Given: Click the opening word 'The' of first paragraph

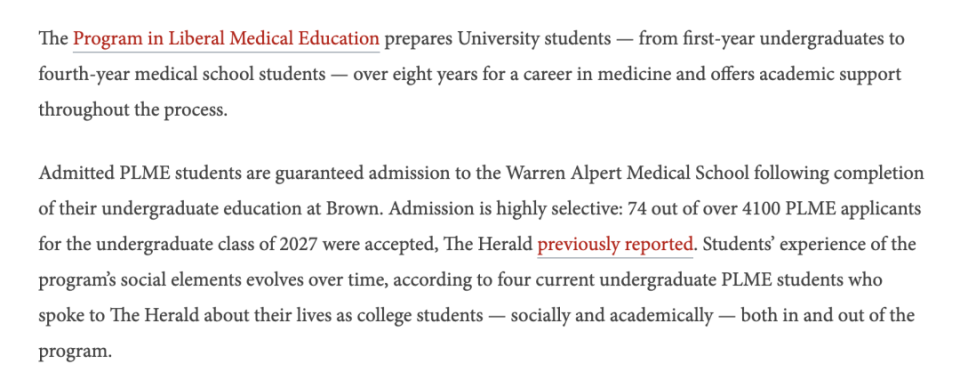Looking at the screenshot, I should 53,39.
